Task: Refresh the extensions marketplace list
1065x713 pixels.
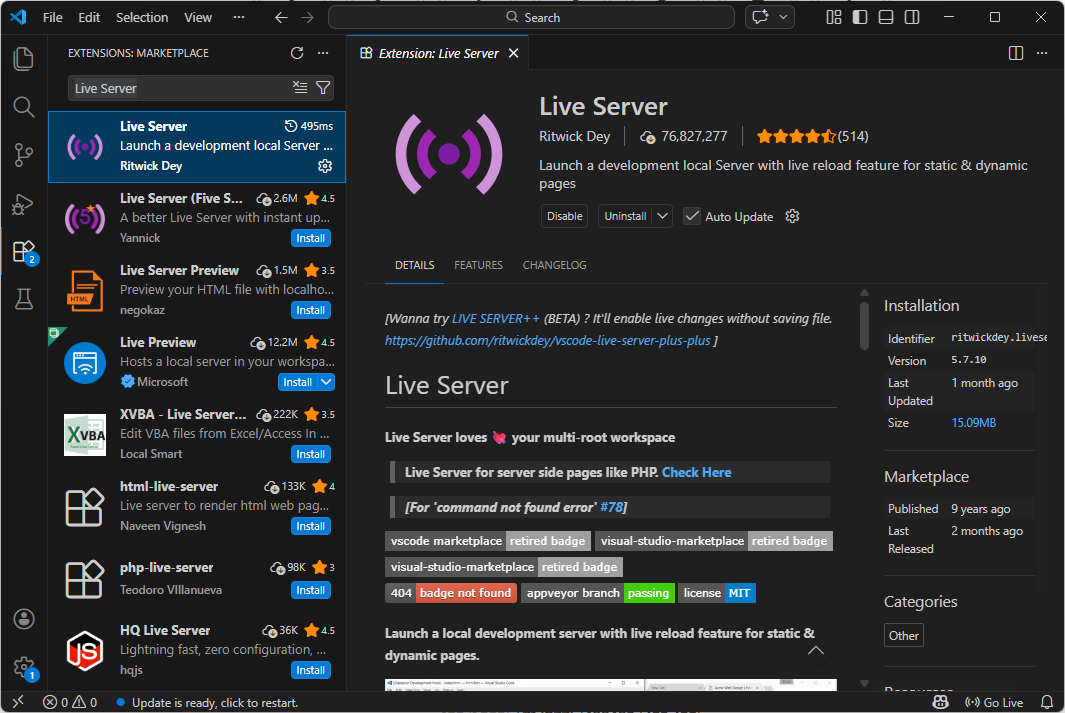Action: click(296, 53)
